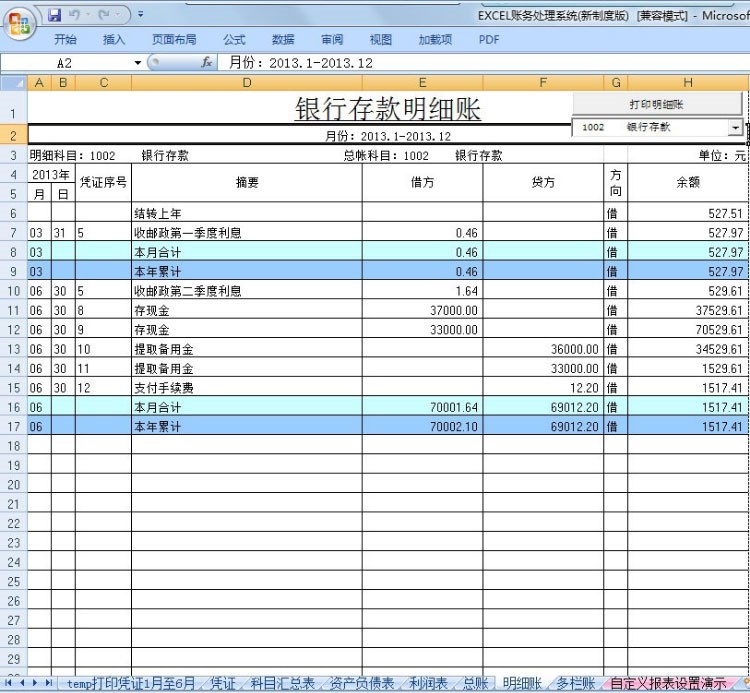Select column D header

pyautogui.click(x=247, y=83)
